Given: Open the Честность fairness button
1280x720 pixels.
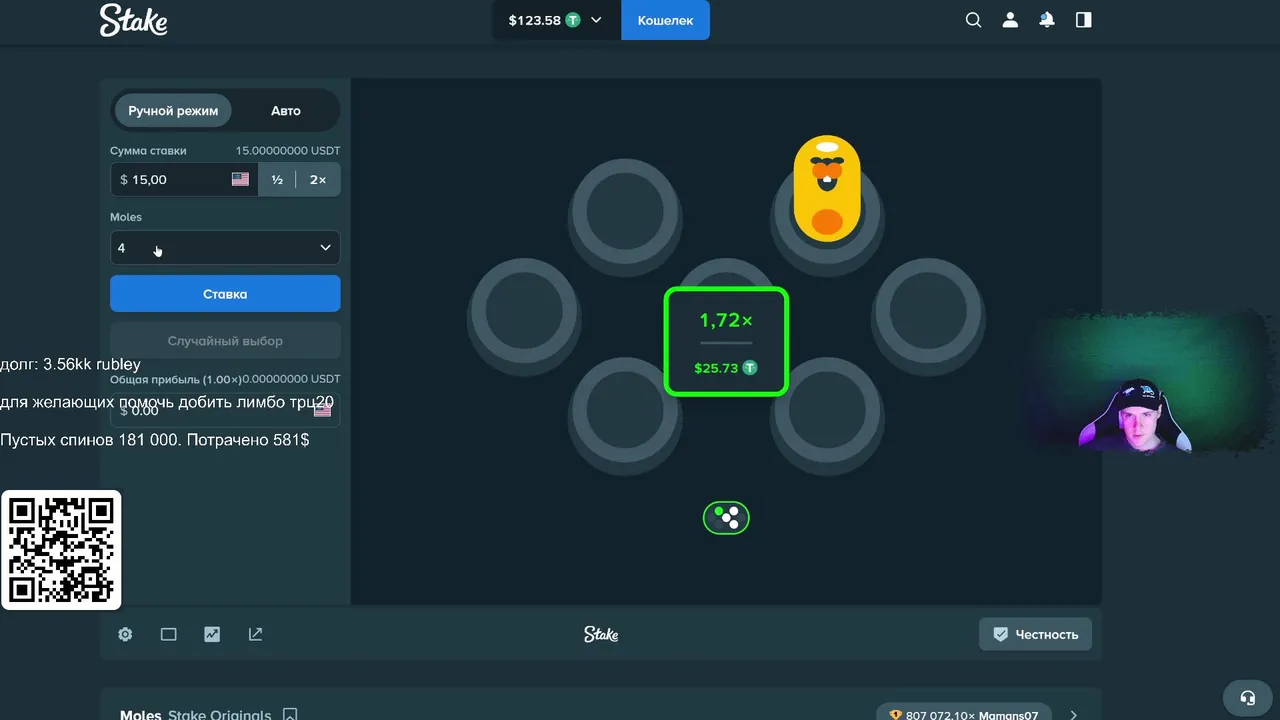Looking at the screenshot, I should 1036,634.
